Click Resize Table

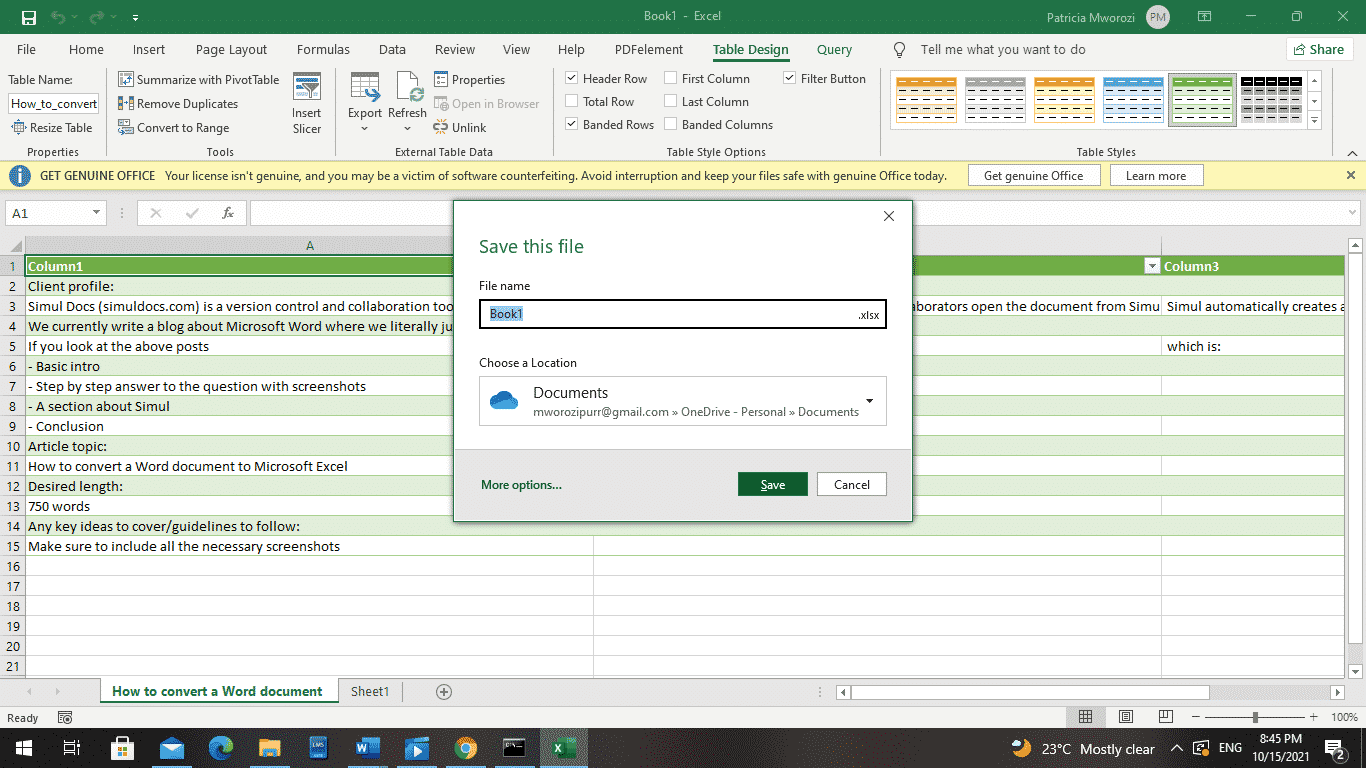click(x=52, y=127)
